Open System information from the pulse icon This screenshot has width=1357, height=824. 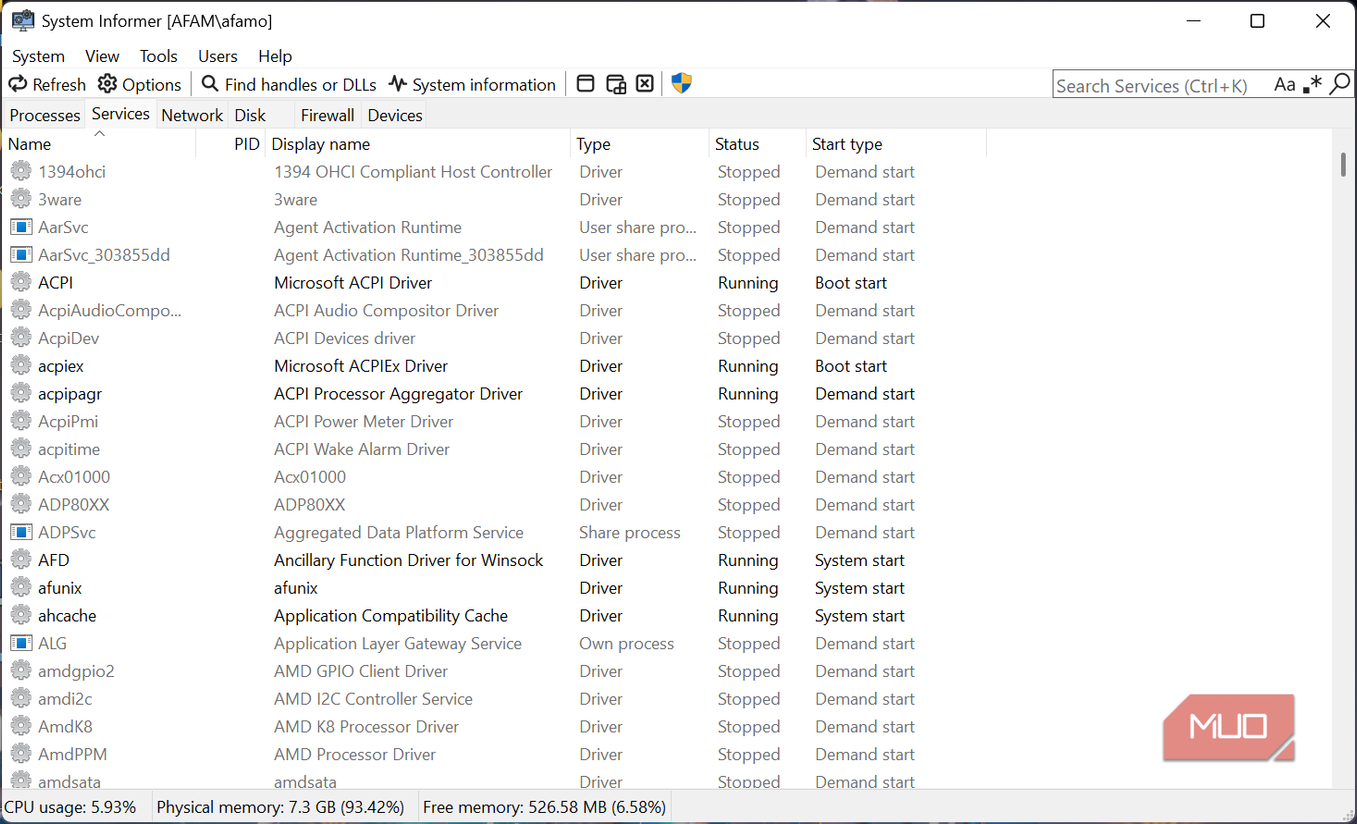point(398,84)
